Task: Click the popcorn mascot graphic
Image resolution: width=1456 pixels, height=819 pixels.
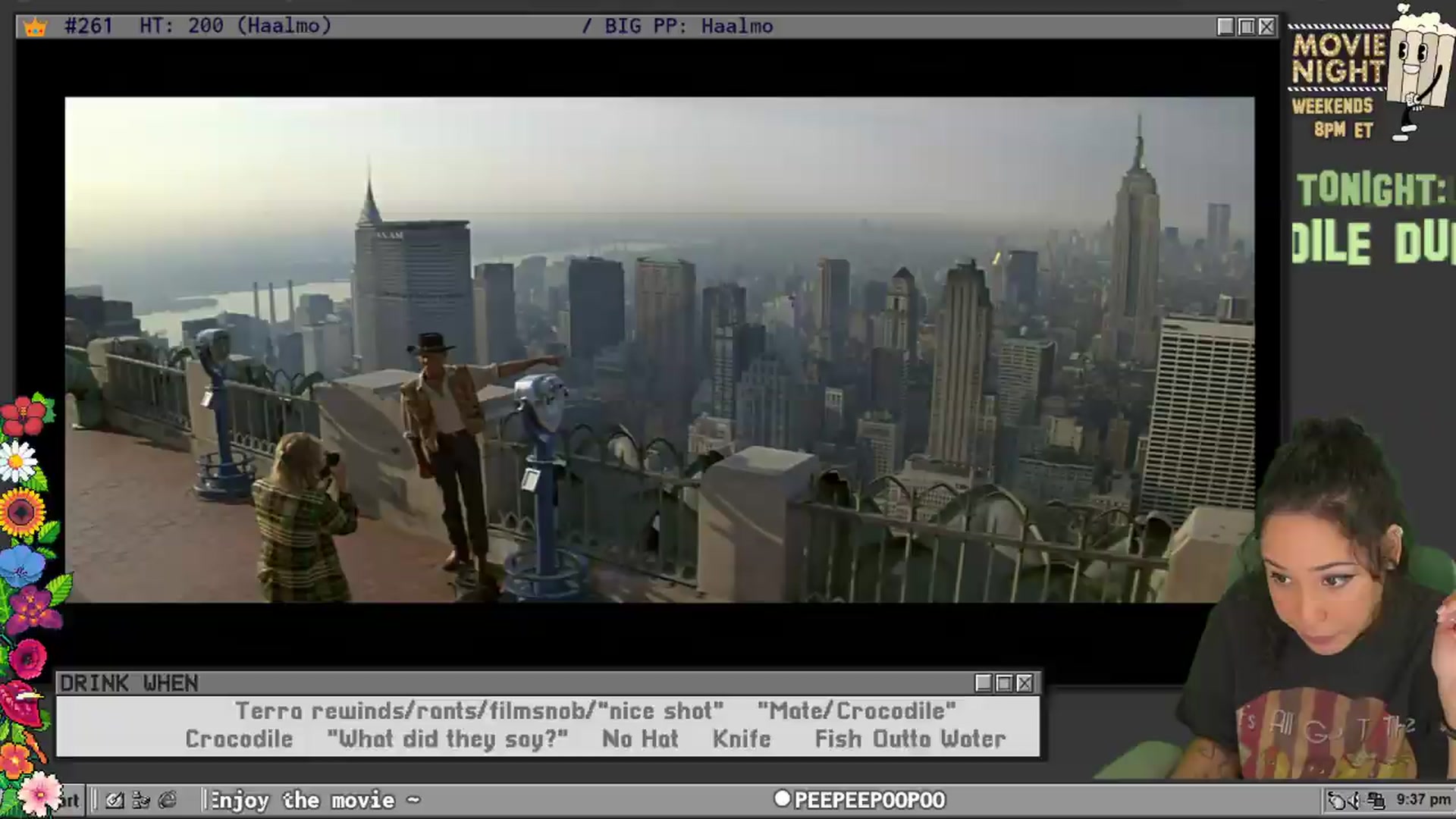Action: pos(1420,72)
